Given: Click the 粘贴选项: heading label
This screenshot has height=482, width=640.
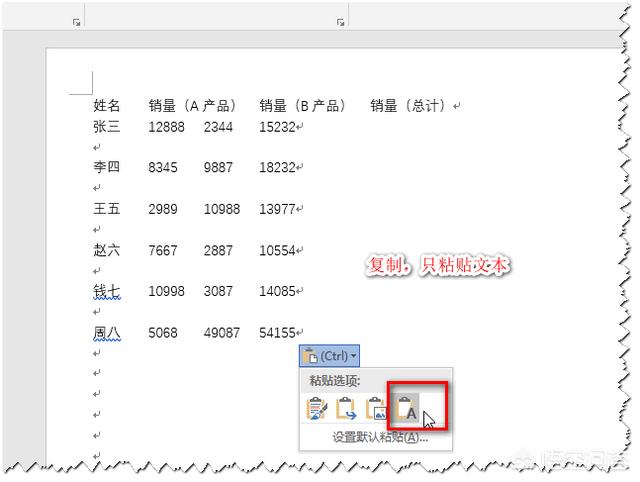Looking at the screenshot, I should [334, 380].
